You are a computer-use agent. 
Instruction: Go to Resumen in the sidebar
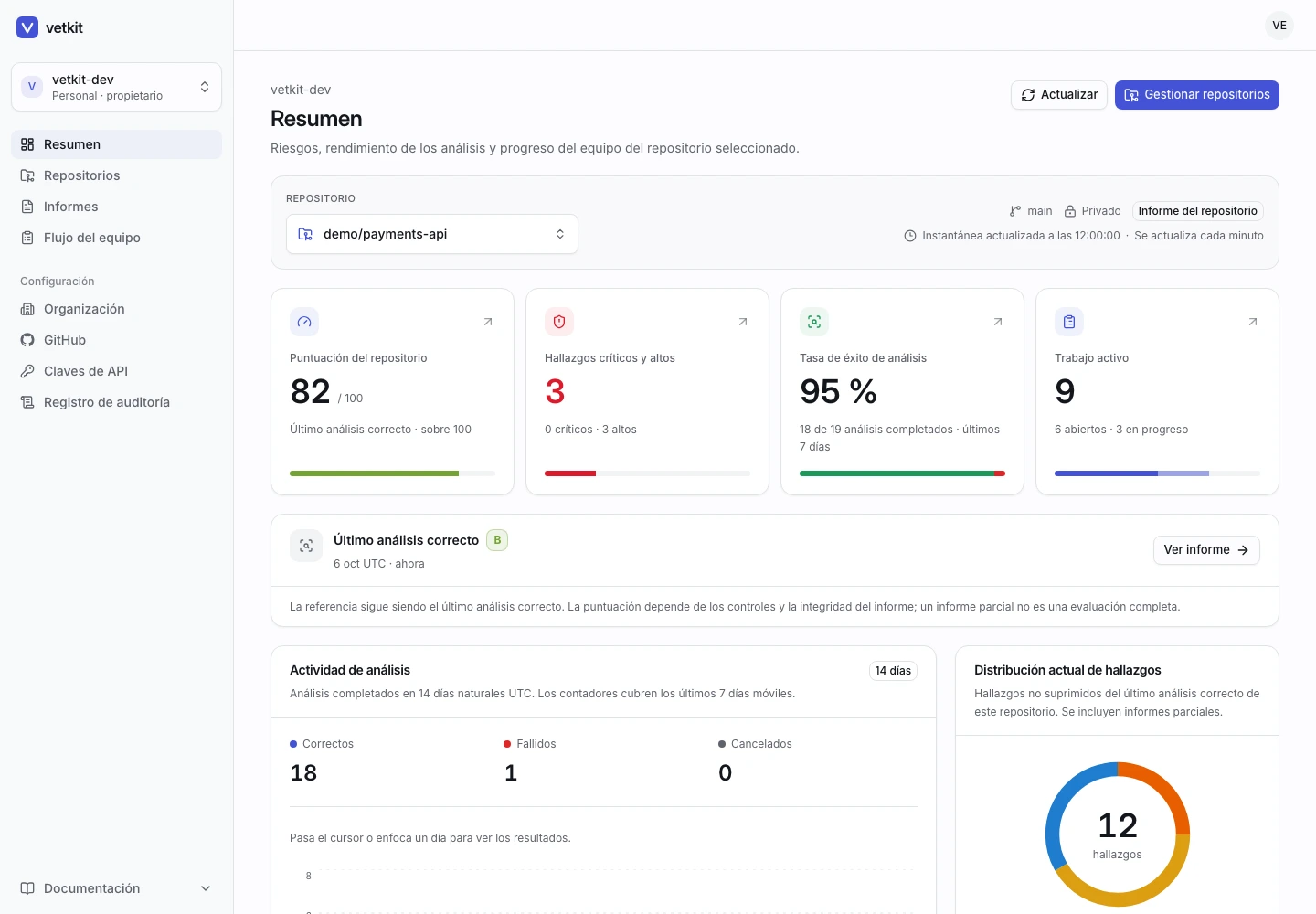click(x=116, y=144)
